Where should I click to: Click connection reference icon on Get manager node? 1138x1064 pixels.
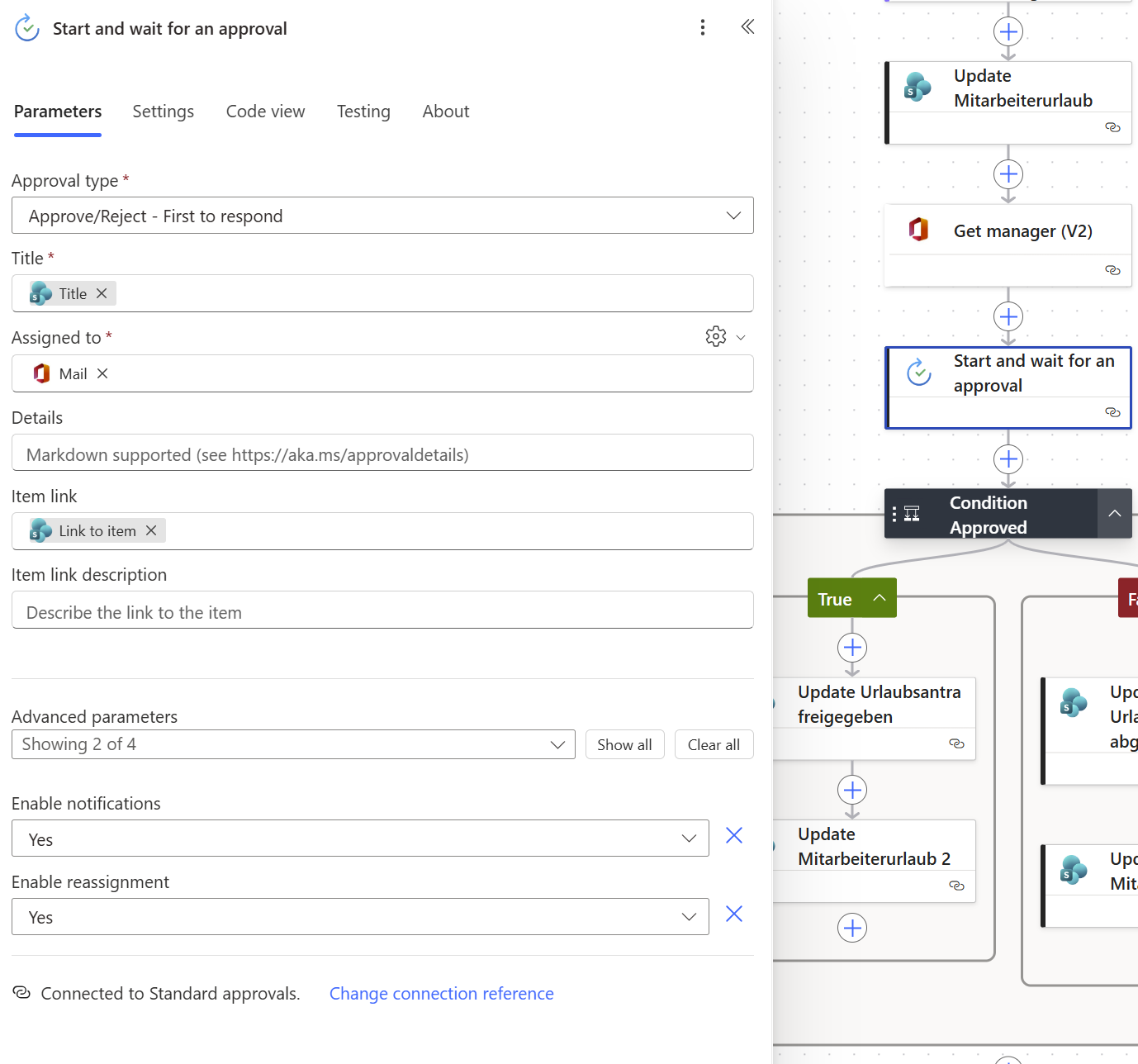(1112, 270)
